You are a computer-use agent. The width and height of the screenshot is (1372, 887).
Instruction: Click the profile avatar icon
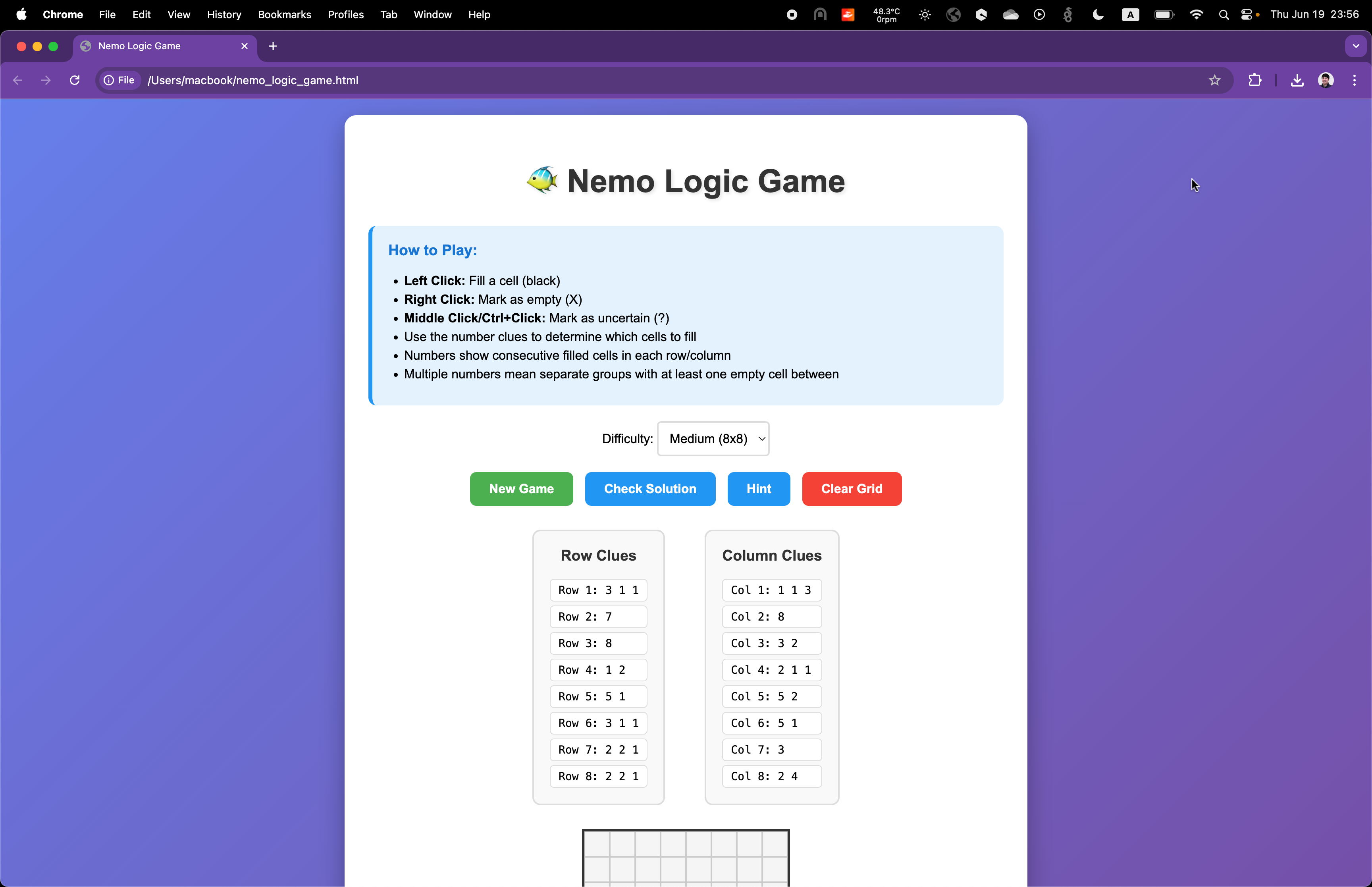(1326, 80)
